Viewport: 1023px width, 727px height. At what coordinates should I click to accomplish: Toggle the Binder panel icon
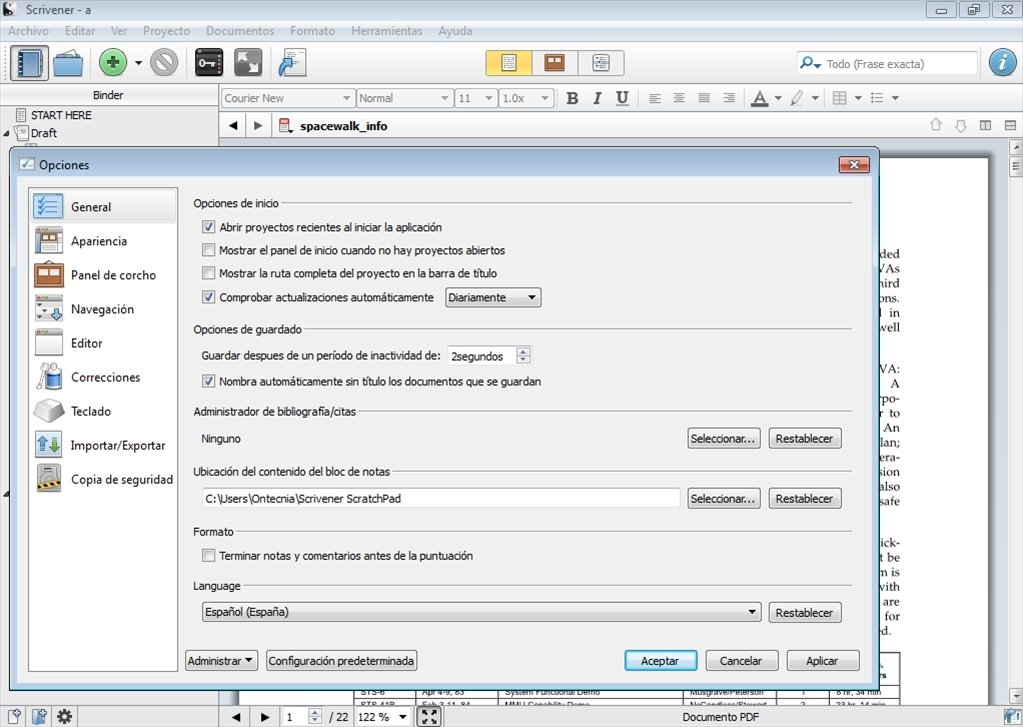coord(29,63)
